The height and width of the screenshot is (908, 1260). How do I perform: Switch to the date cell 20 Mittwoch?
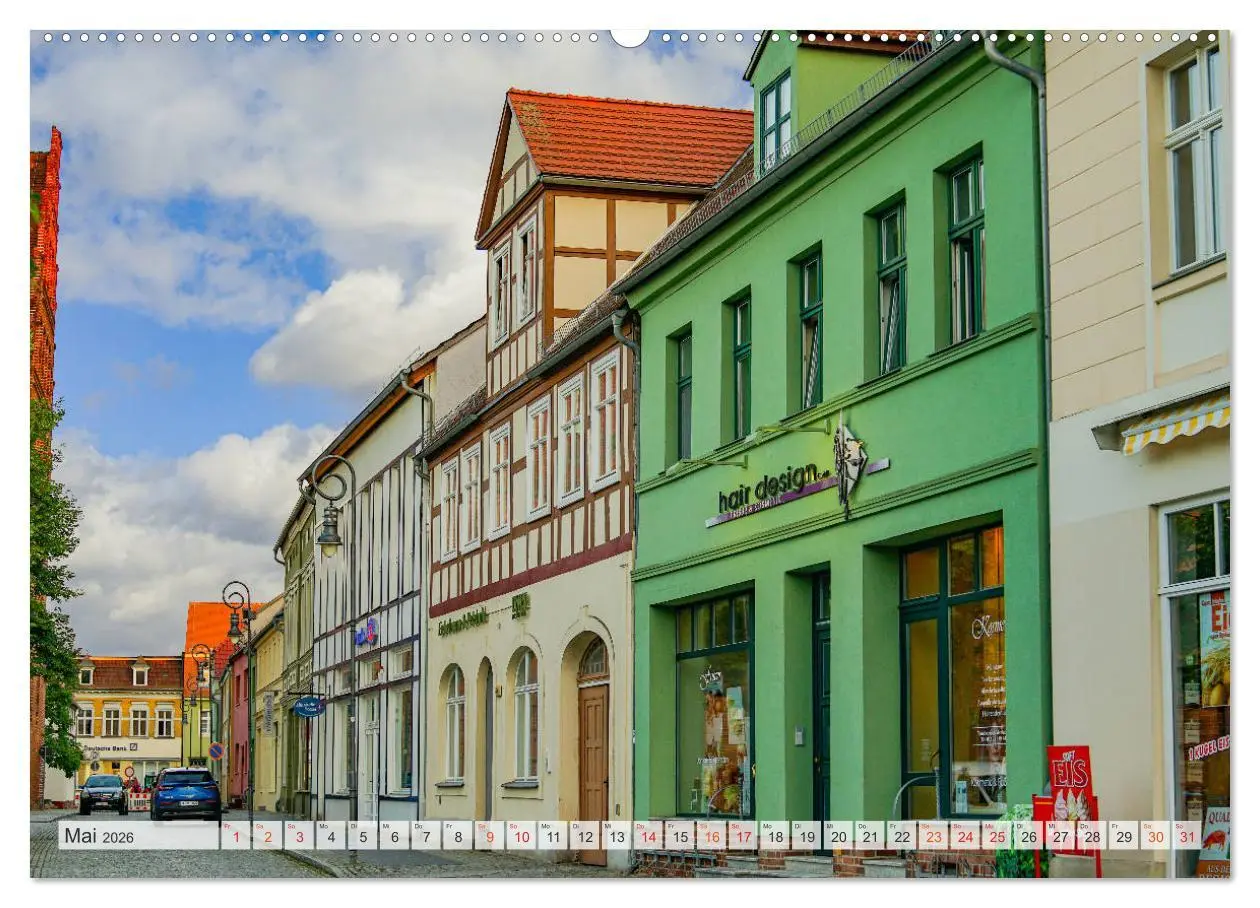pos(838,836)
